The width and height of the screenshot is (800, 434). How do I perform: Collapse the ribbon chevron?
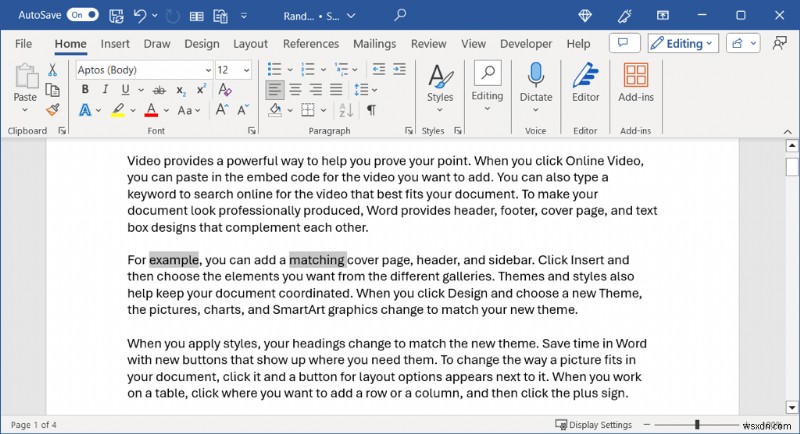tap(787, 132)
